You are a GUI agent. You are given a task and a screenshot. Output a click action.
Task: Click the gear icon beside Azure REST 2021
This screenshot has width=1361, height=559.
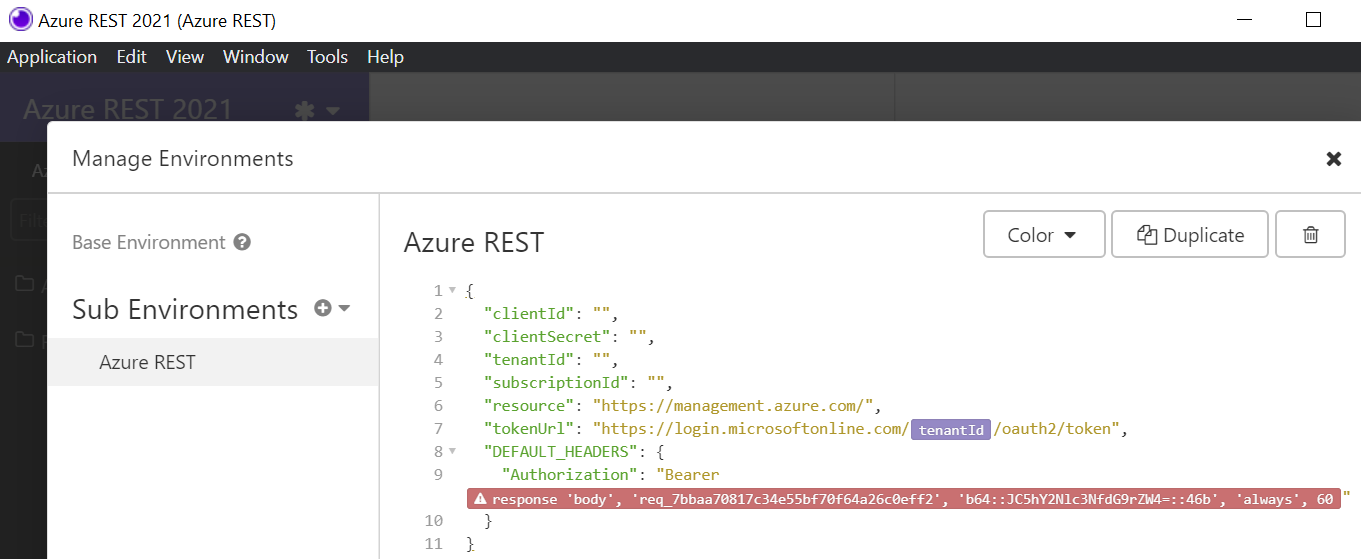(x=306, y=110)
